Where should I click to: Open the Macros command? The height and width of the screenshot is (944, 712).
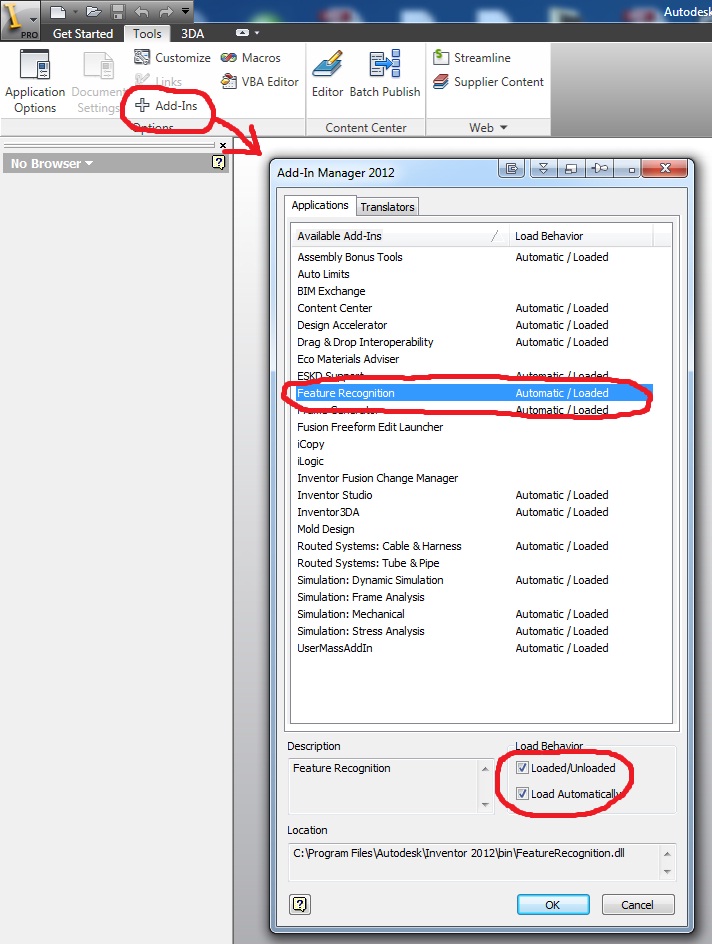(x=250, y=58)
